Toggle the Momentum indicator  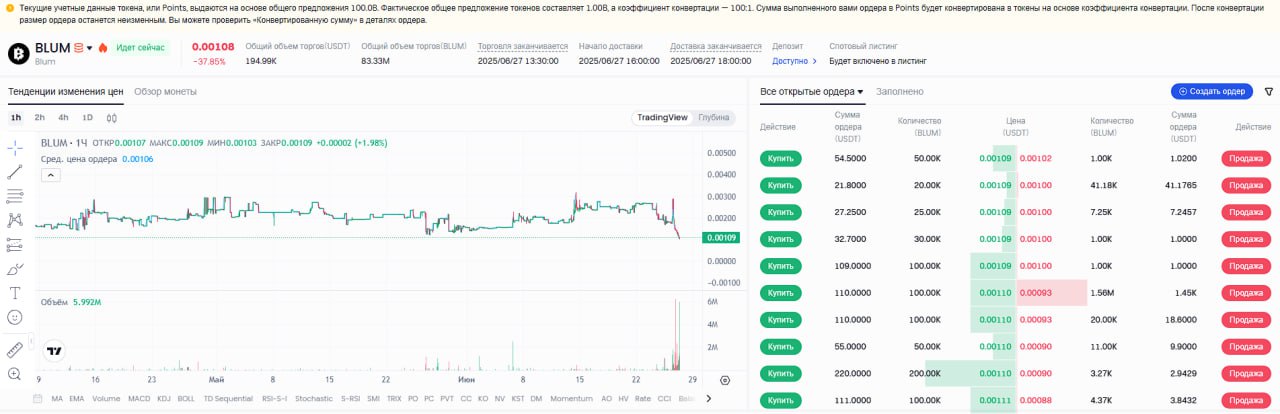click(572, 398)
